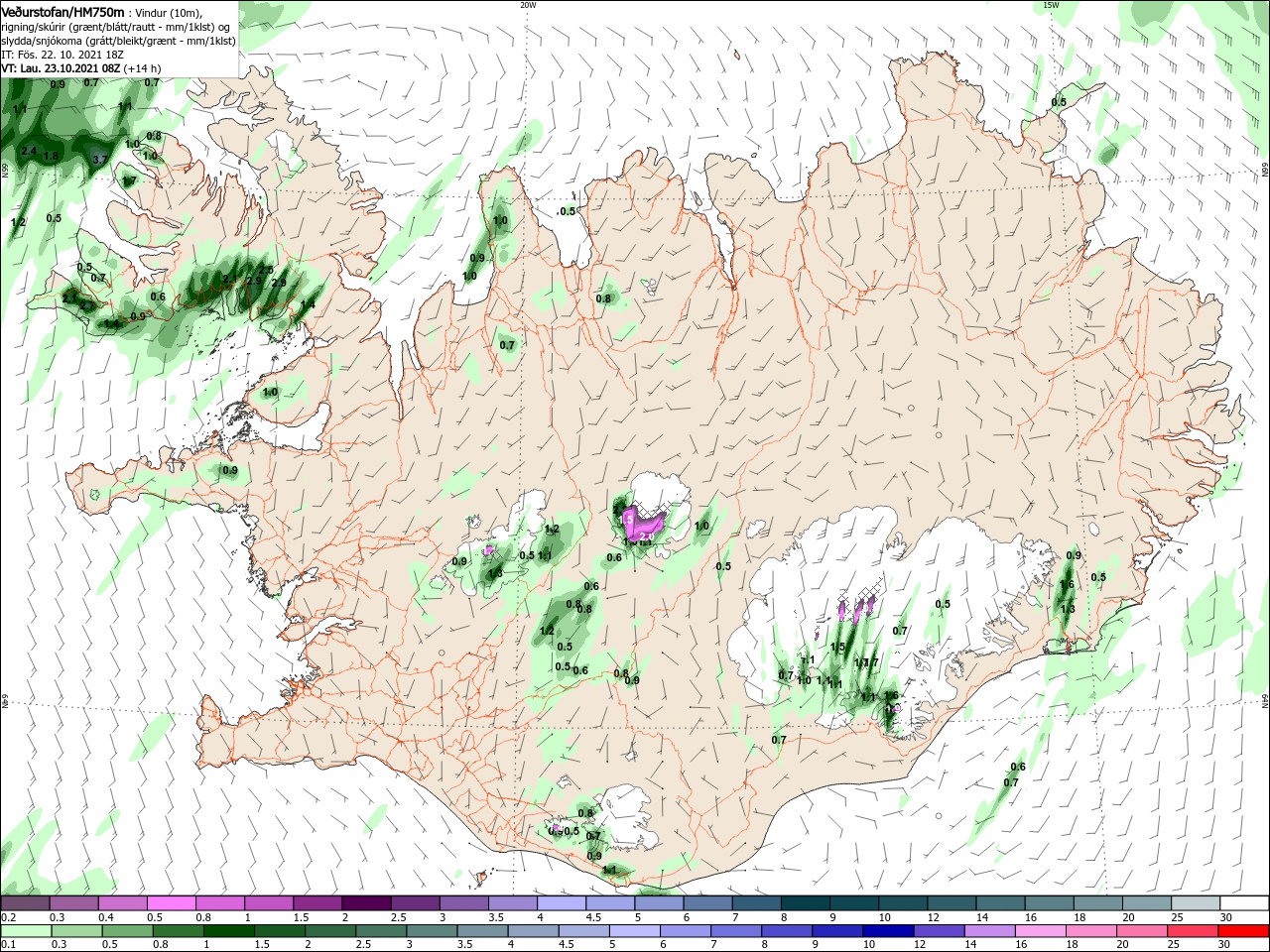Image resolution: width=1270 pixels, height=952 pixels.
Task: Click the 2.4 precipitation value on map
Action: click(x=29, y=152)
